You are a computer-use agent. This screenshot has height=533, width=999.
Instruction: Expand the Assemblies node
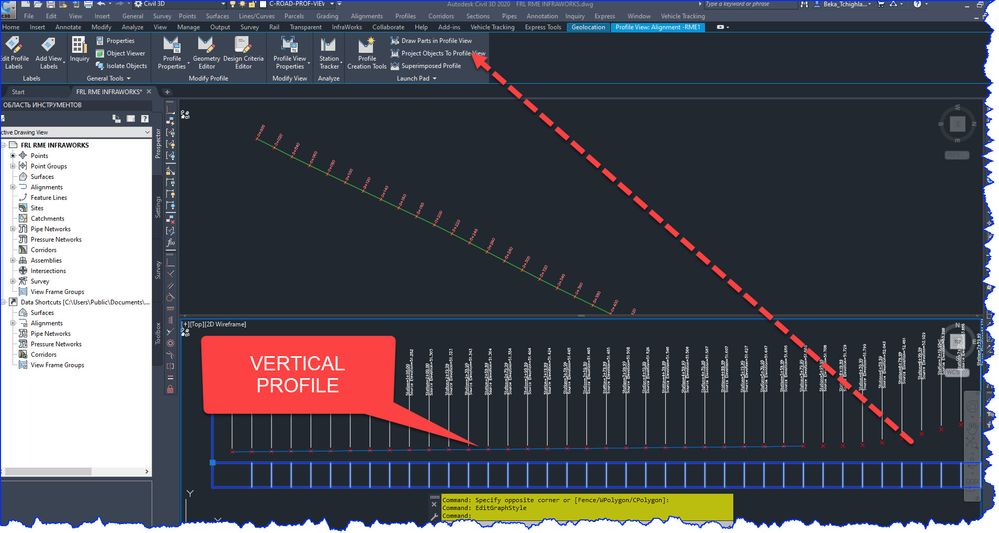13,260
